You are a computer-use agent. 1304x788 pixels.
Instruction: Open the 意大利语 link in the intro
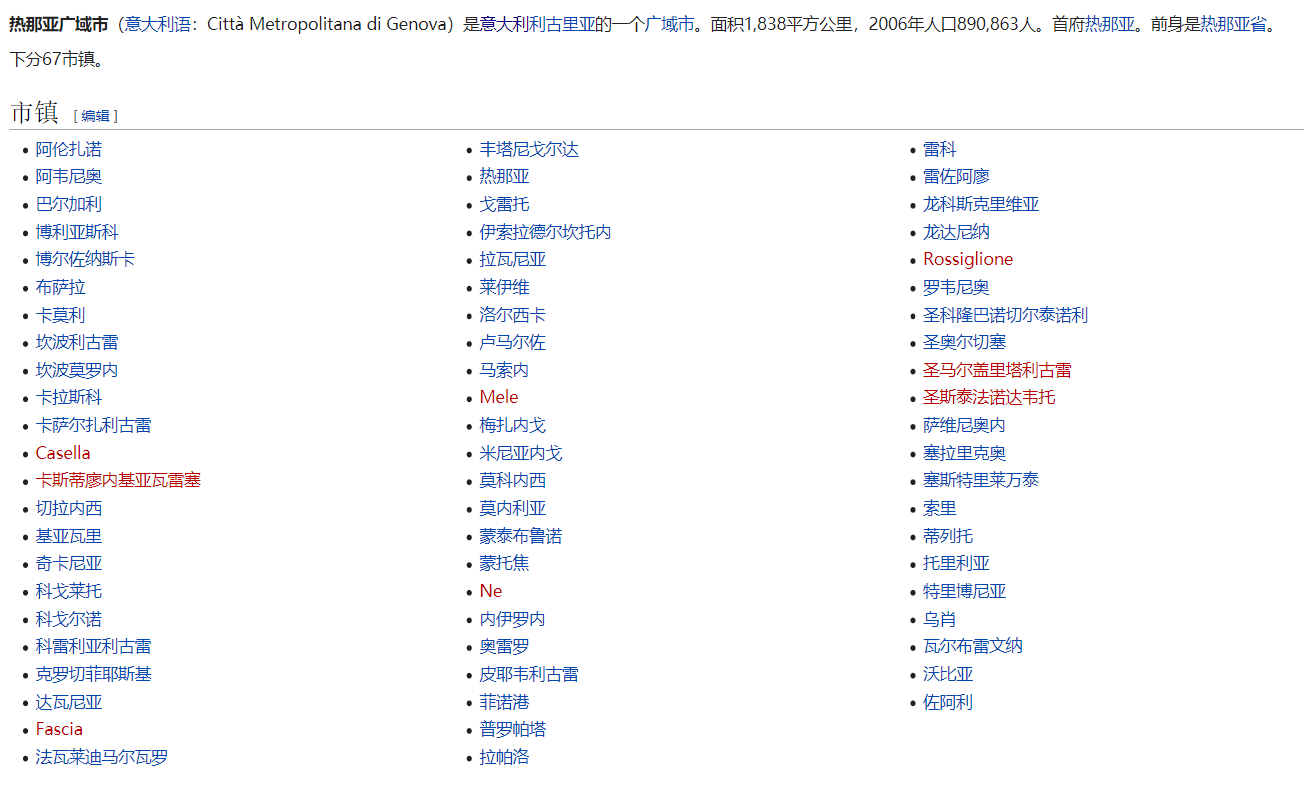click(x=157, y=24)
